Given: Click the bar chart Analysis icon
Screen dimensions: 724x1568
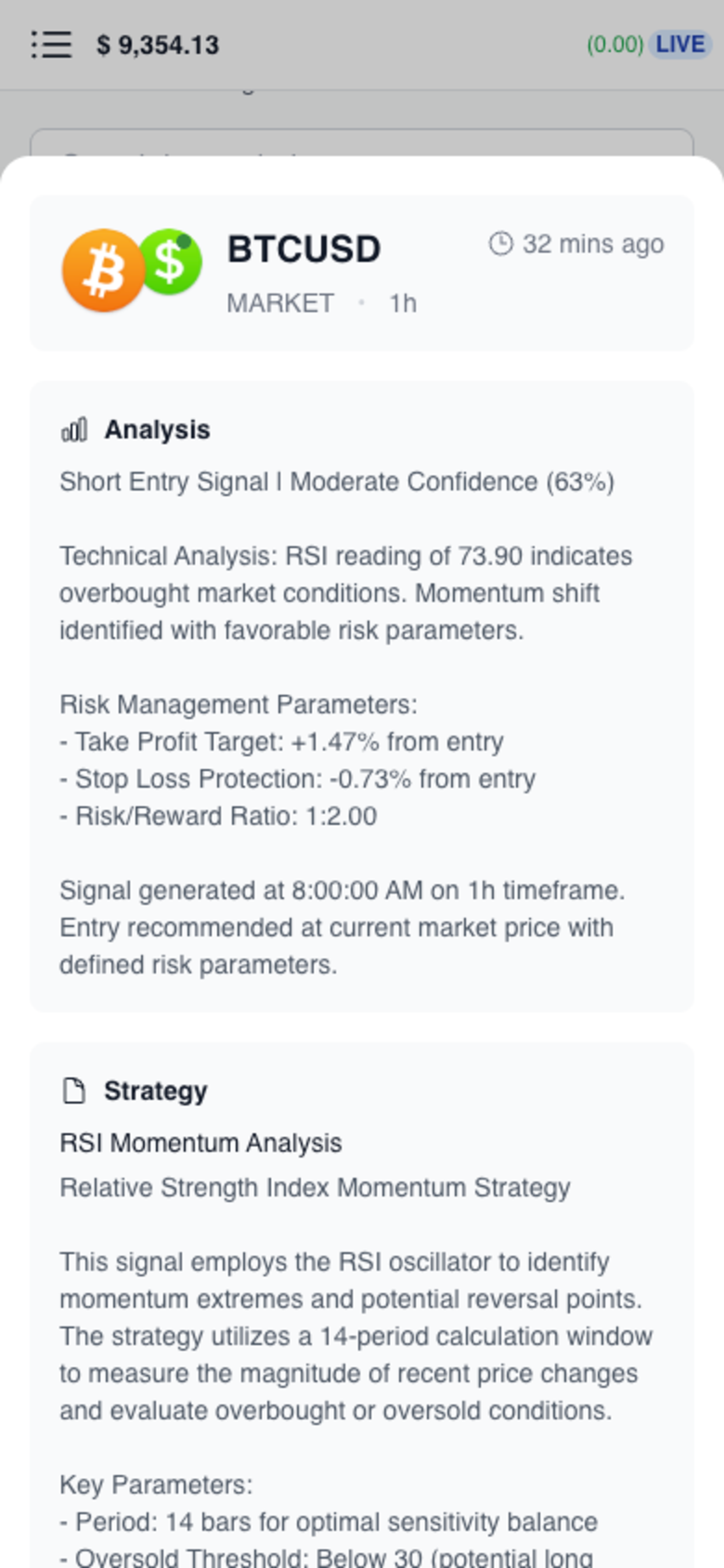Looking at the screenshot, I should pos(74,430).
